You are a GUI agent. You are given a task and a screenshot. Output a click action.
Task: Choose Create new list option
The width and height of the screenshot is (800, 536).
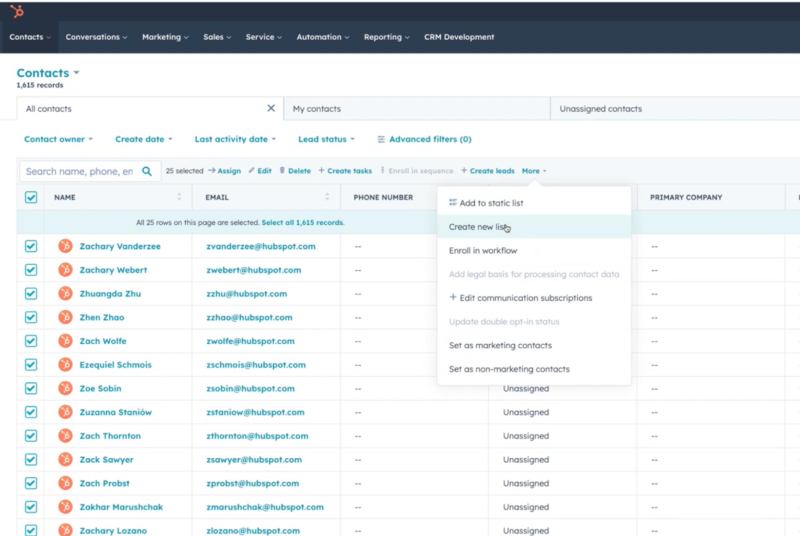(x=534, y=227)
